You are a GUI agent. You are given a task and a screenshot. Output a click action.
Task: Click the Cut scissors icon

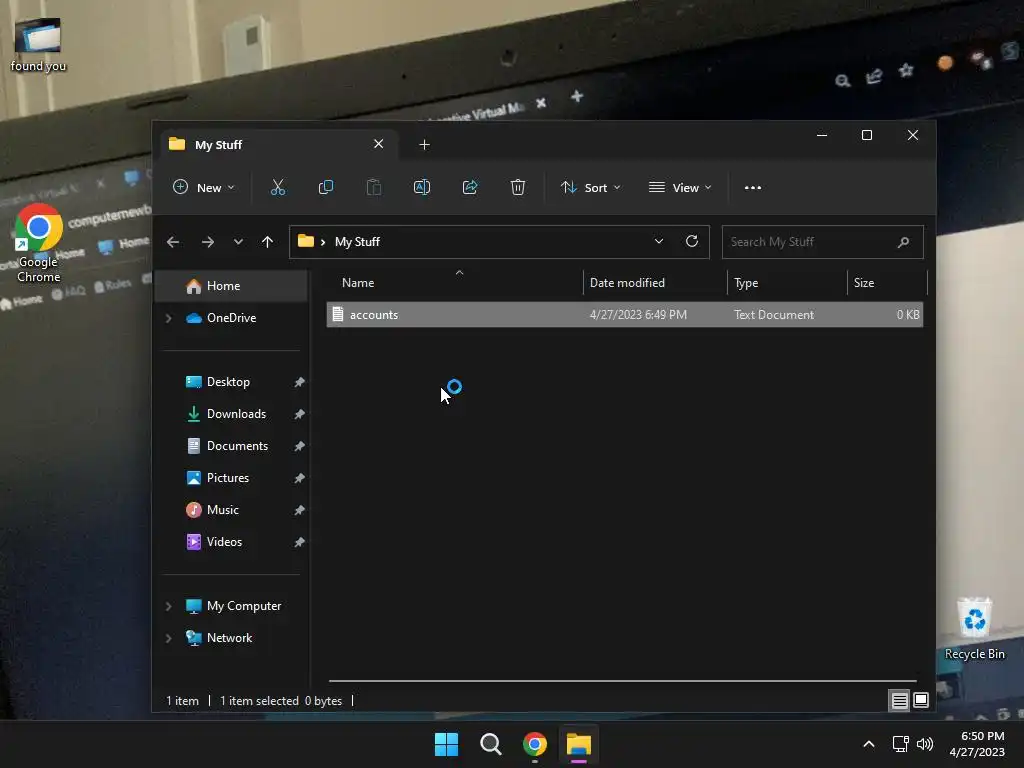tap(278, 187)
